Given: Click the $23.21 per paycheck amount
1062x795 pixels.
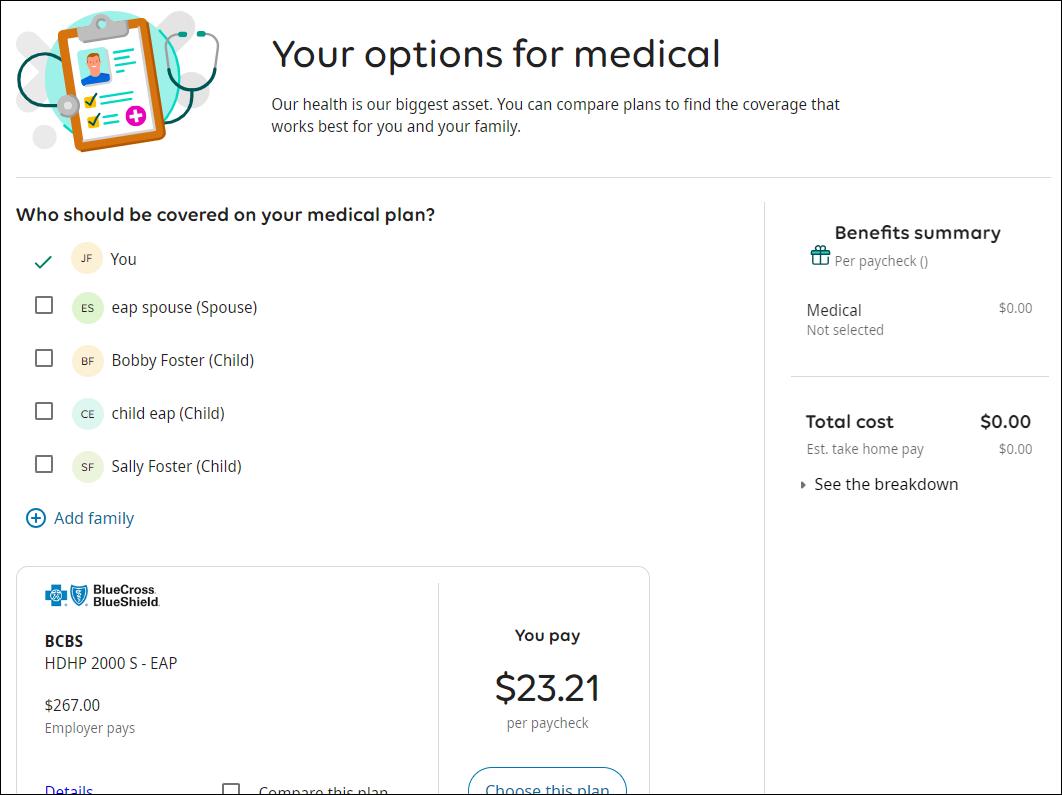Looking at the screenshot, I should click(547, 688).
